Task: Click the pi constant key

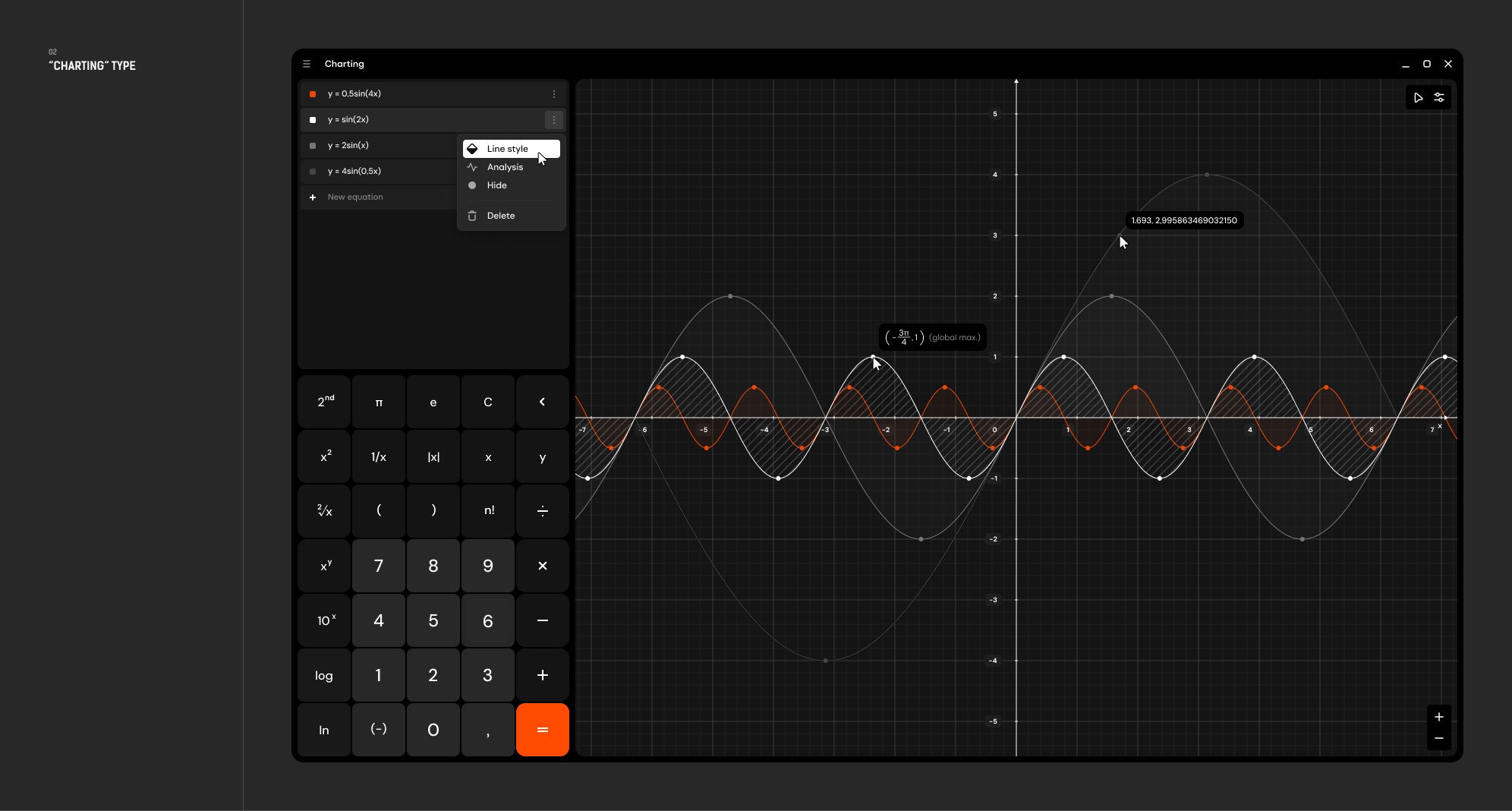Action: click(379, 402)
